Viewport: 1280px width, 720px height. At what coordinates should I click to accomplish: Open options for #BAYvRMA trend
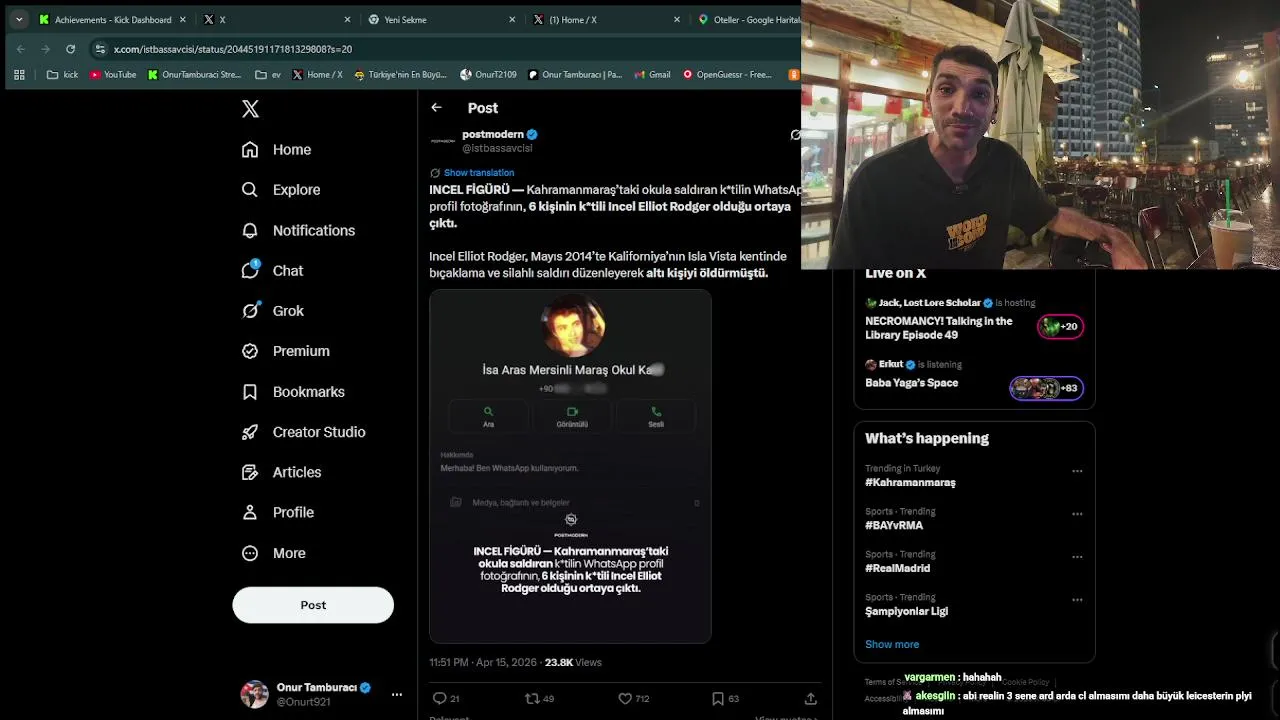click(x=1077, y=514)
